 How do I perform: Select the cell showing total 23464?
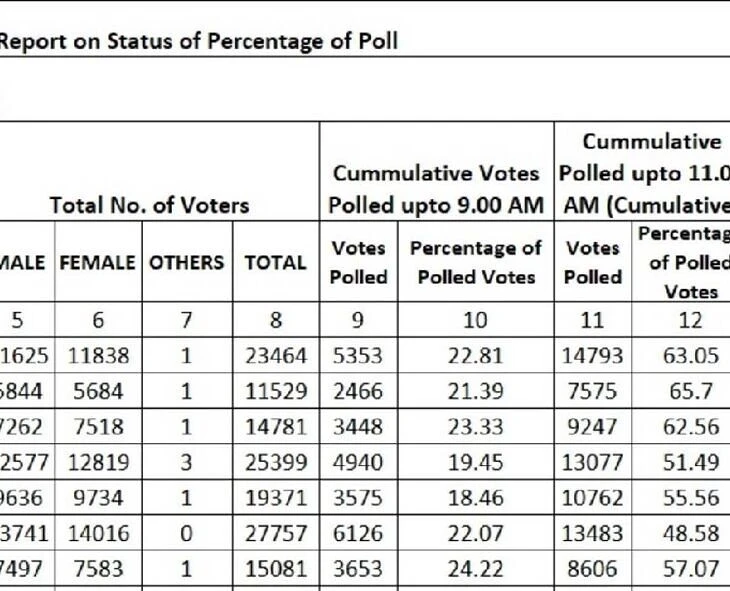click(275, 355)
